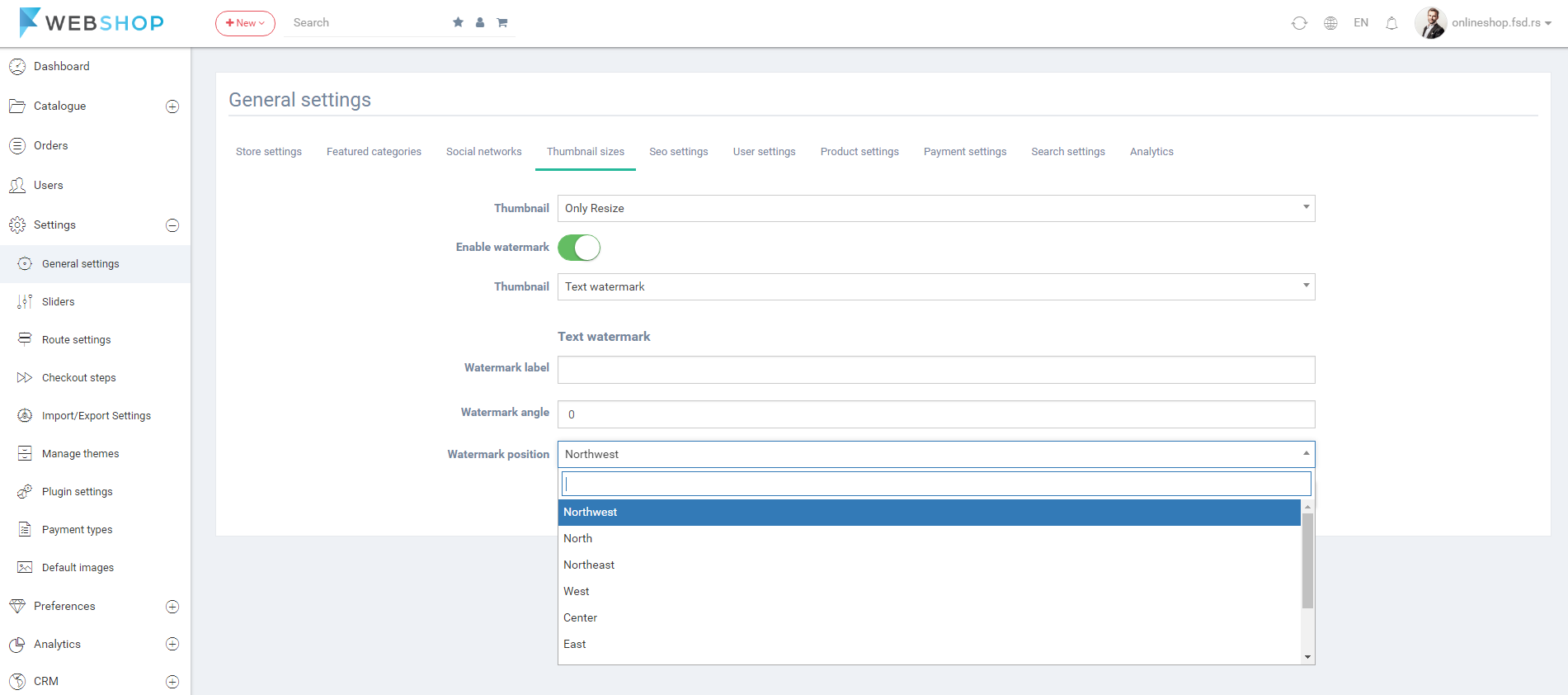
Task: Expand the Preferences menu section
Action: [172, 607]
